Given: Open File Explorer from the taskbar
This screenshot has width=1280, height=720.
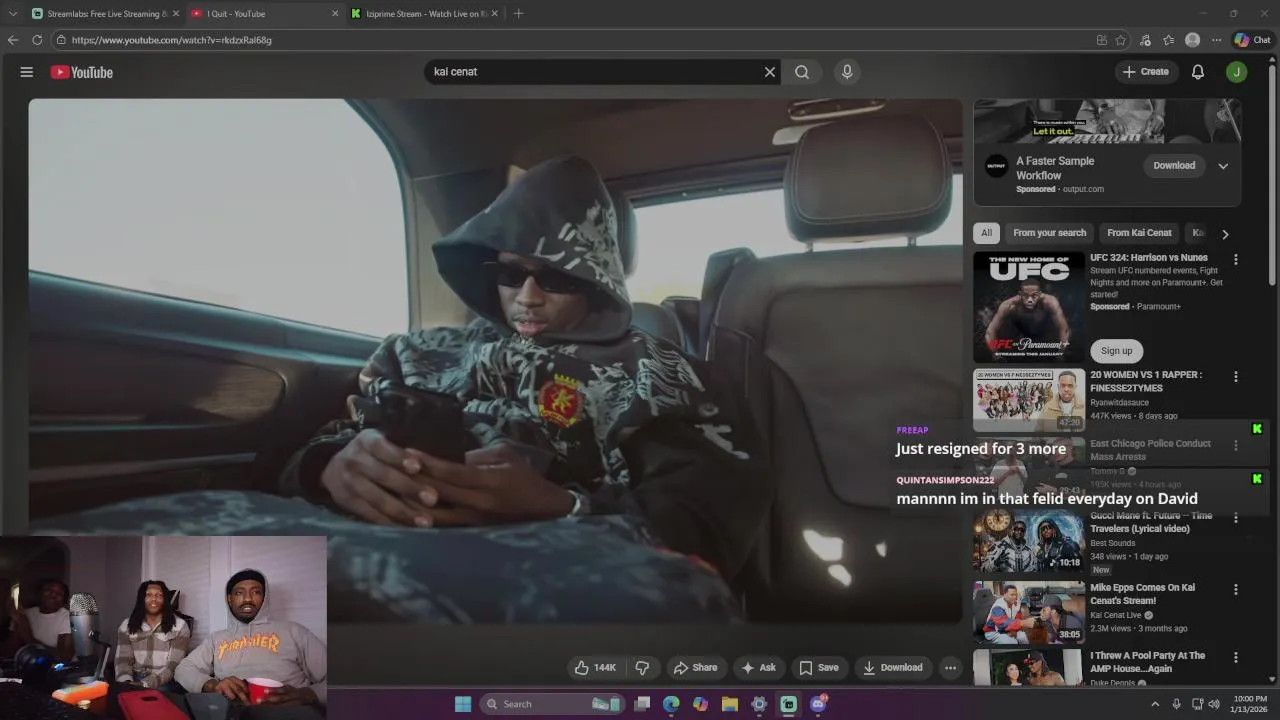Looking at the screenshot, I should point(730,704).
